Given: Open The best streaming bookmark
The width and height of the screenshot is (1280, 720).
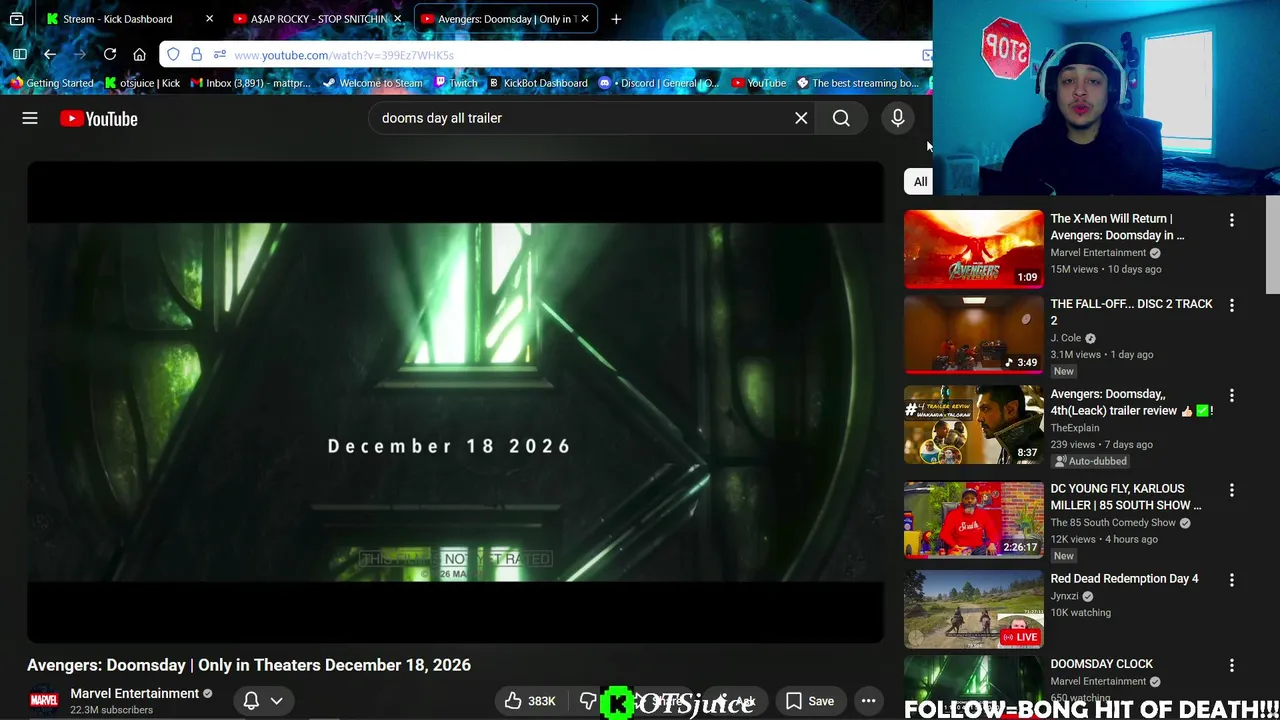Looking at the screenshot, I should [x=856, y=83].
